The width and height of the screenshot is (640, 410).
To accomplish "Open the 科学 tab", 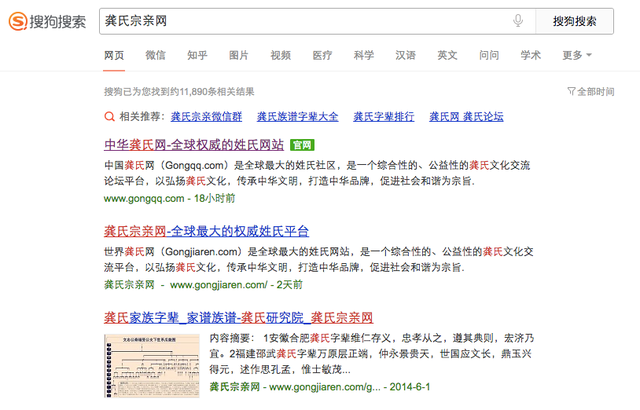I will coord(364,55).
